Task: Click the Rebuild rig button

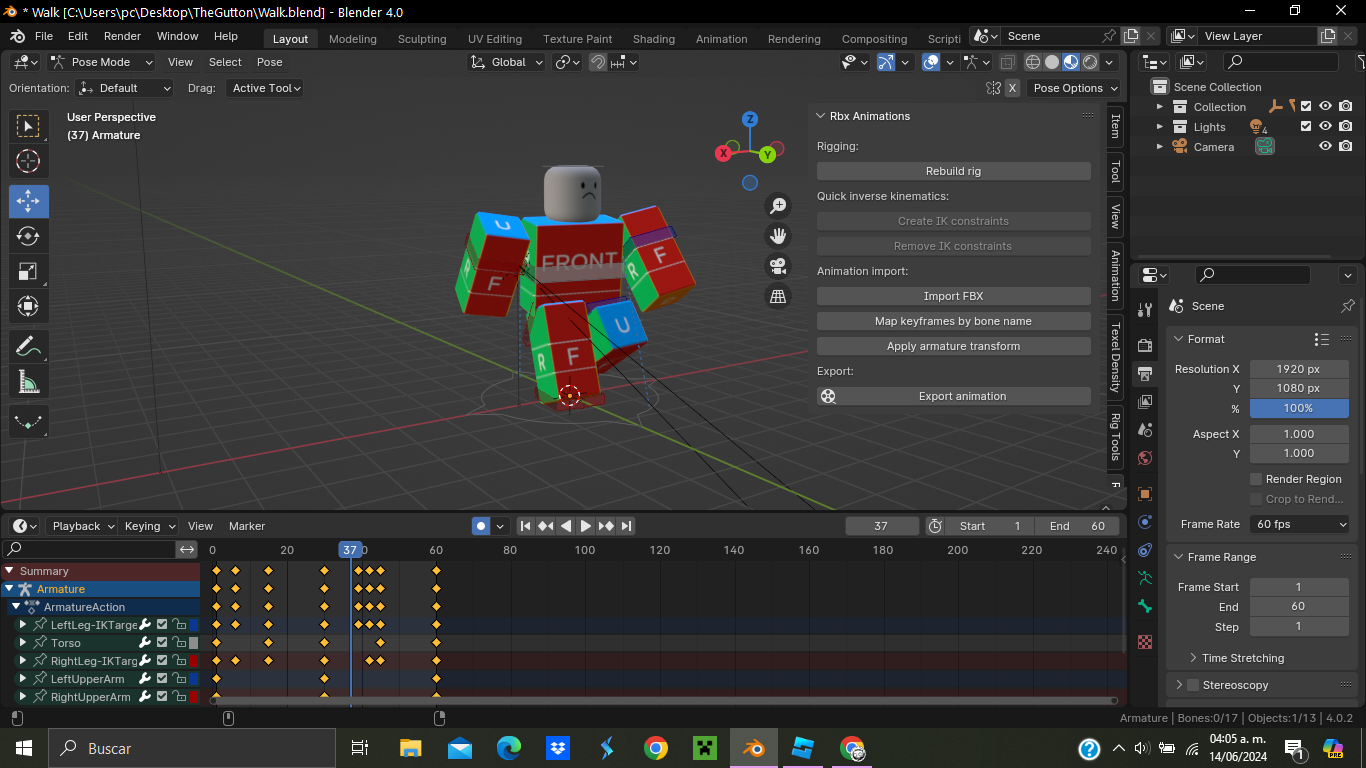Action: pos(953,171)
